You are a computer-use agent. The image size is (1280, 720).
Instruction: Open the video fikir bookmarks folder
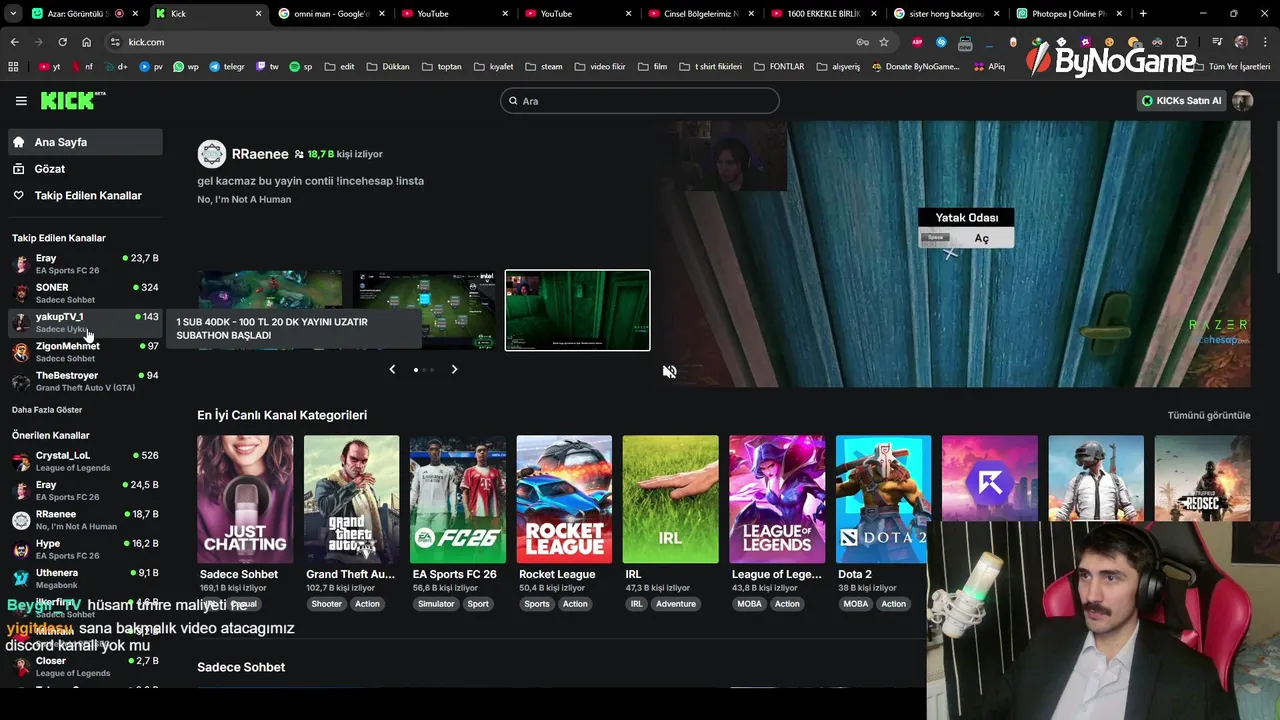(600, 67)
